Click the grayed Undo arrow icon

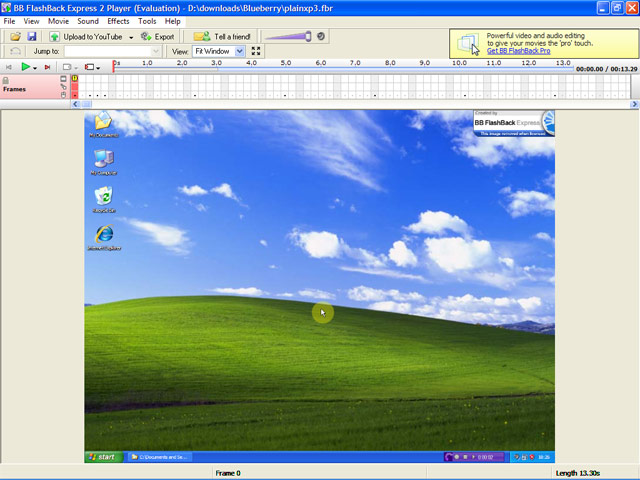pyautogui.click(x=15, y=51)
